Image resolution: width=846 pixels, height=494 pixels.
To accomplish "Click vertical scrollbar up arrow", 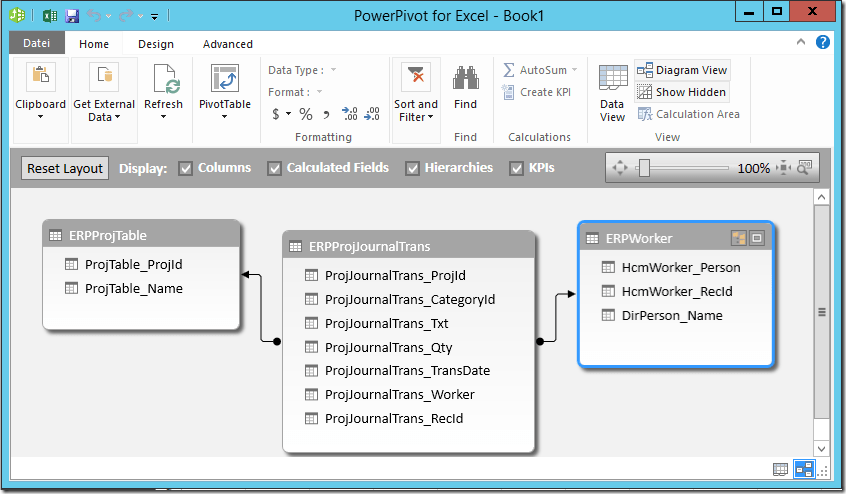I will tap(821, 197).
